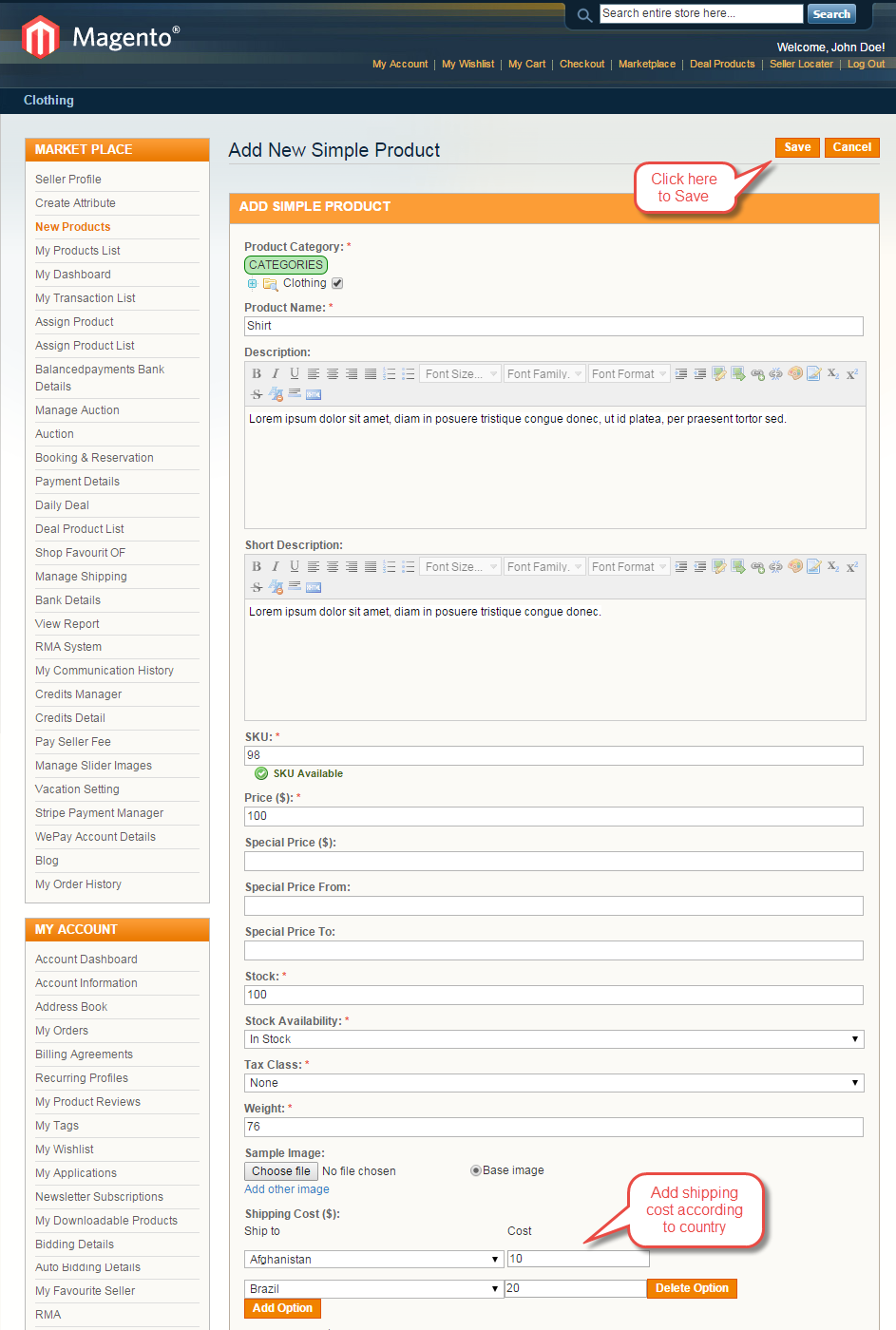Apply strikethrough in Short Description editor
Viewport: 896px width, 1330px height.
coord(257,587)
